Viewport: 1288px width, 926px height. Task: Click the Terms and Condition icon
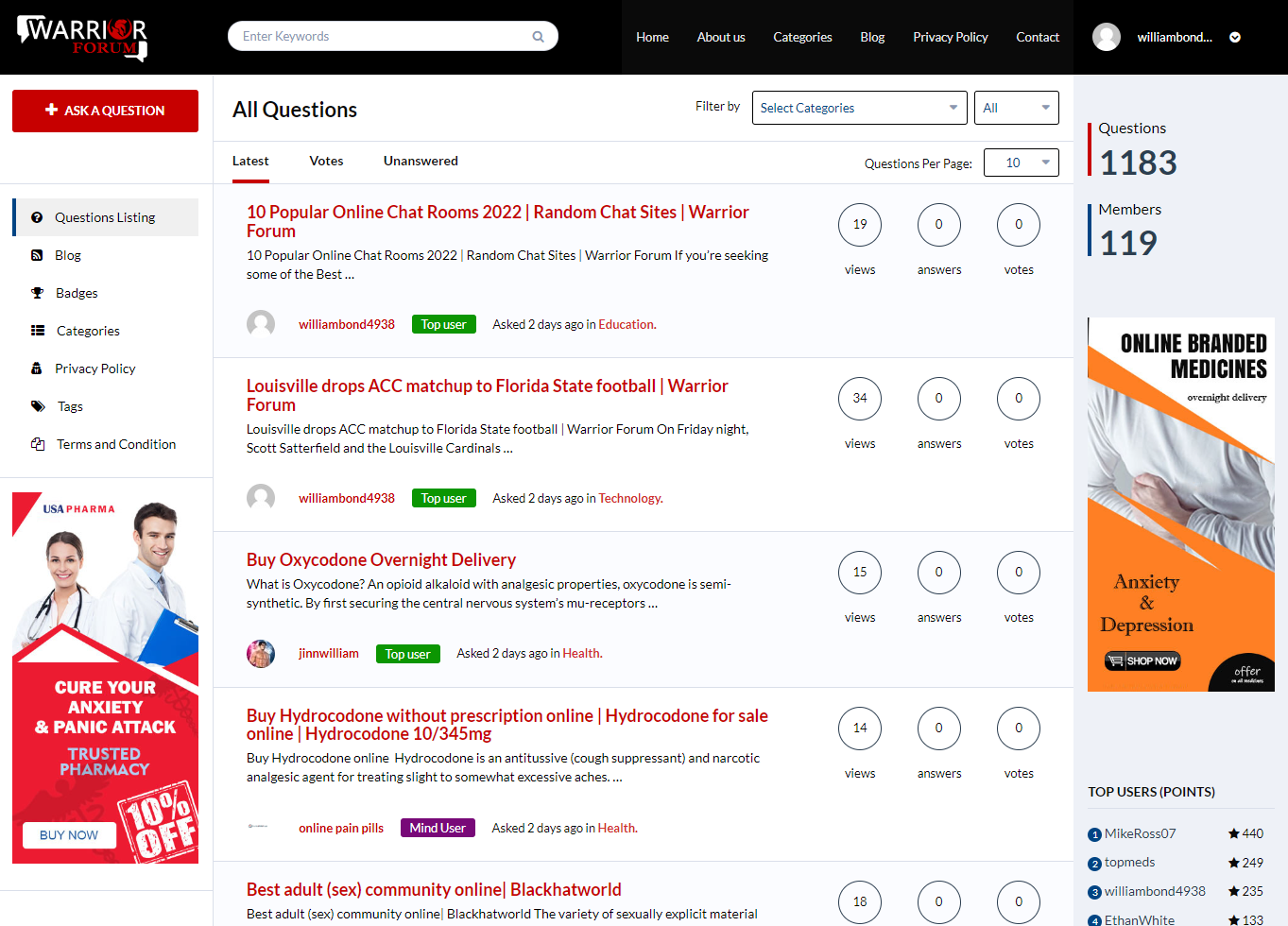coord(38,444)
